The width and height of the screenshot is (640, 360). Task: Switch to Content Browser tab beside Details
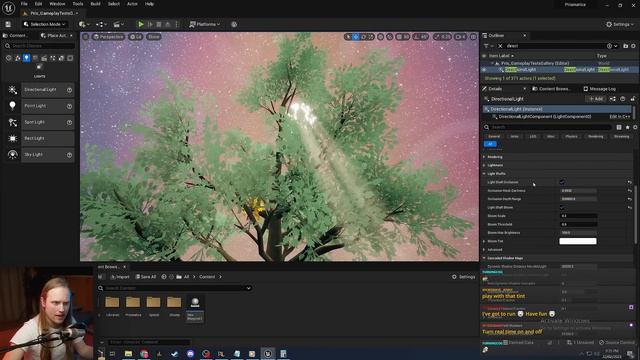[551, 89]
